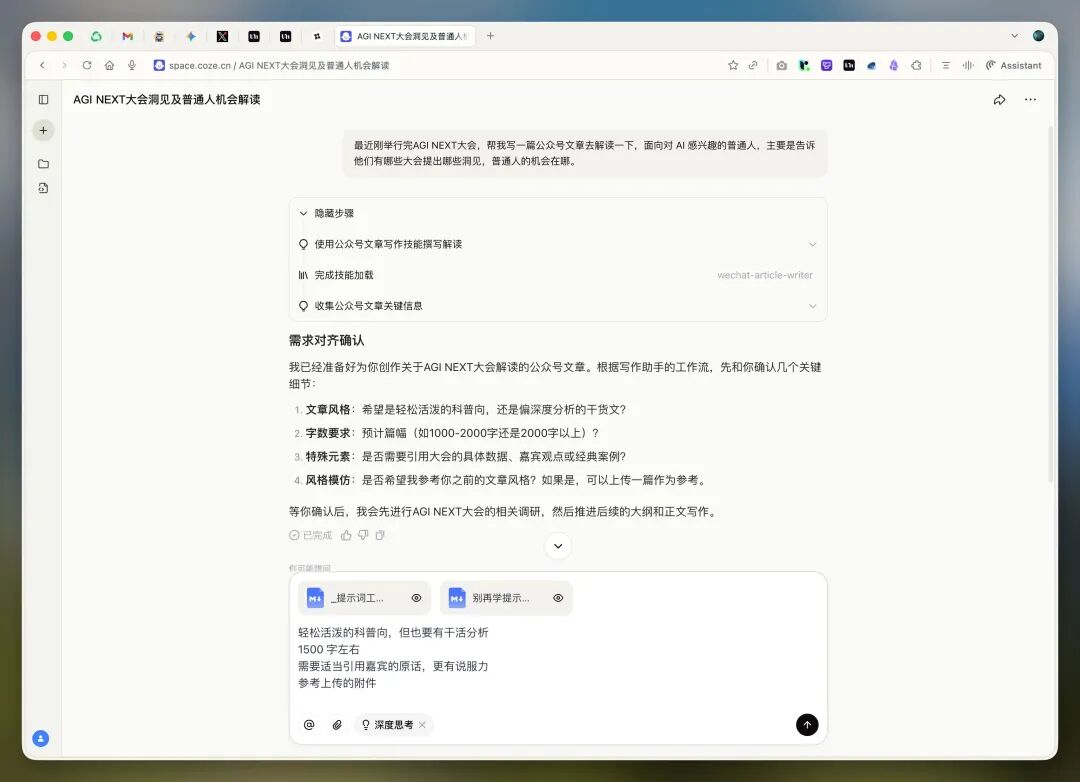This screenshot has height=782, width=1080.
Task: Expand the 收集公众号文章关键信息 step chevron
Action: (813, 306)
